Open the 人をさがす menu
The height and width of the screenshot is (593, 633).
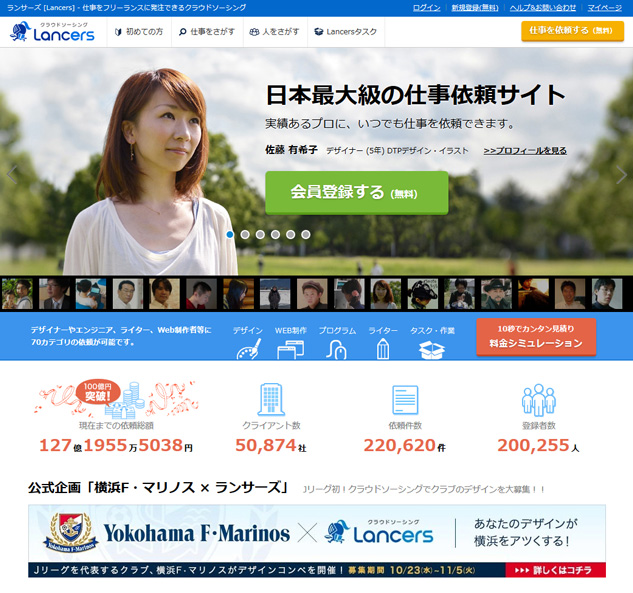coord(274,32)
